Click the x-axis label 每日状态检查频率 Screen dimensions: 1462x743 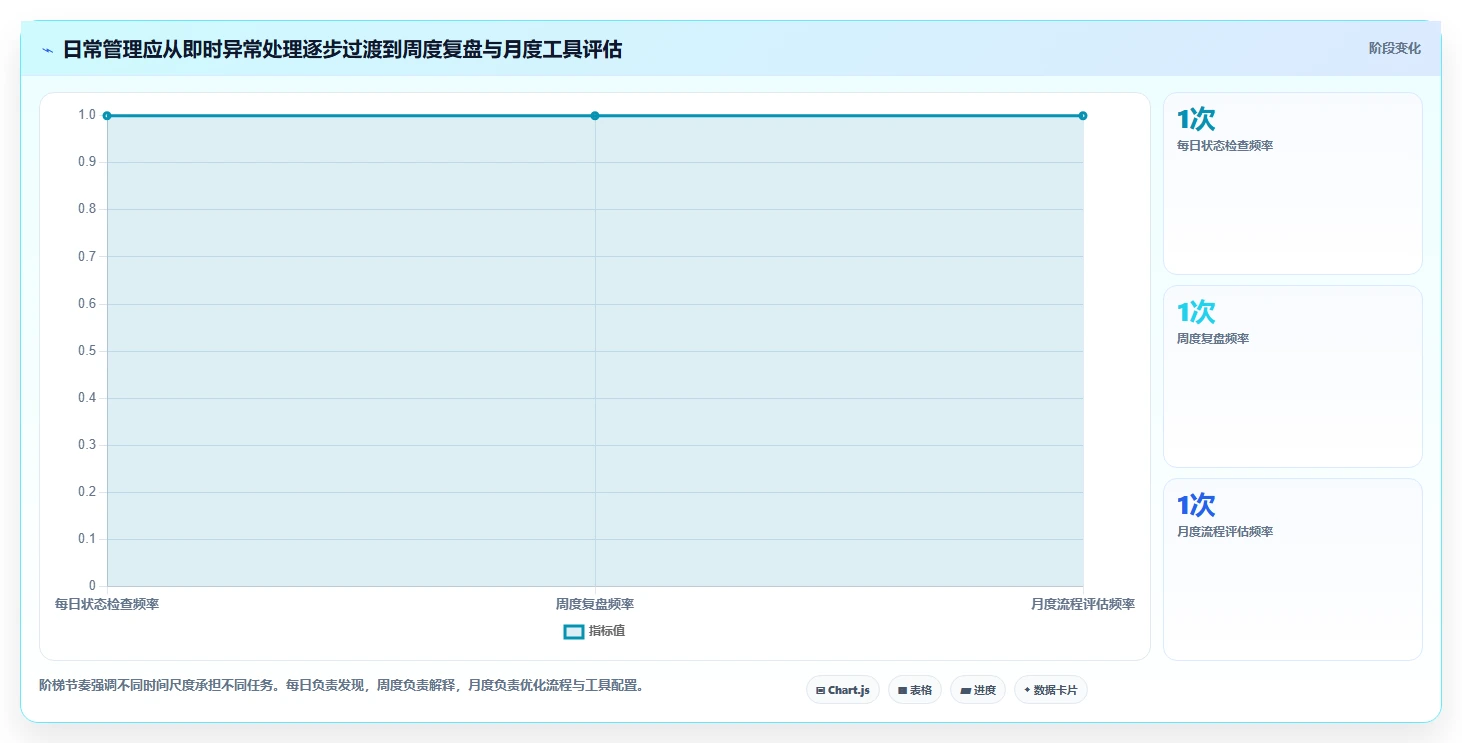click(107, 604)
